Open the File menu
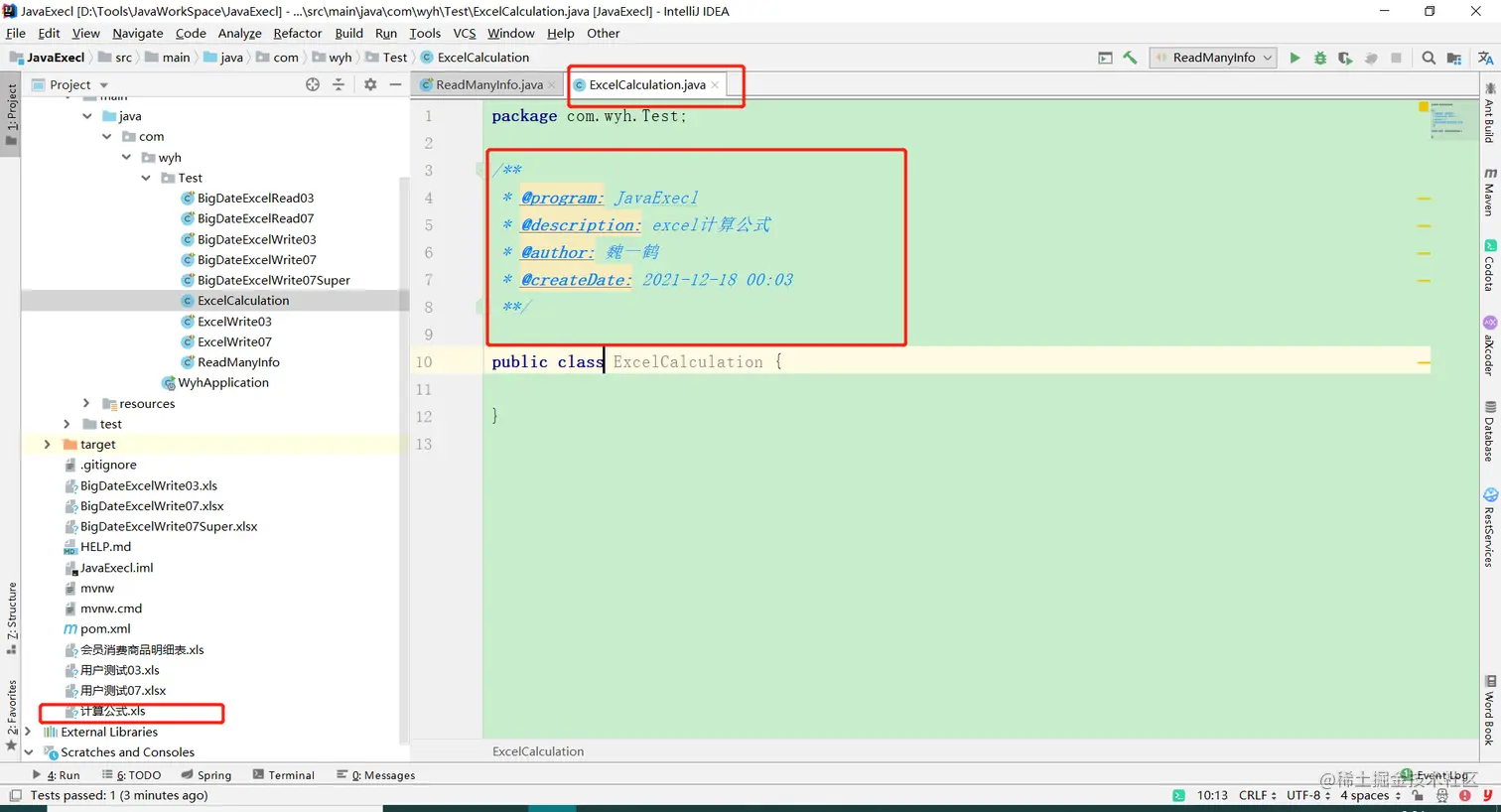This screenshot has width=1501, height=812. click(16, 33)
